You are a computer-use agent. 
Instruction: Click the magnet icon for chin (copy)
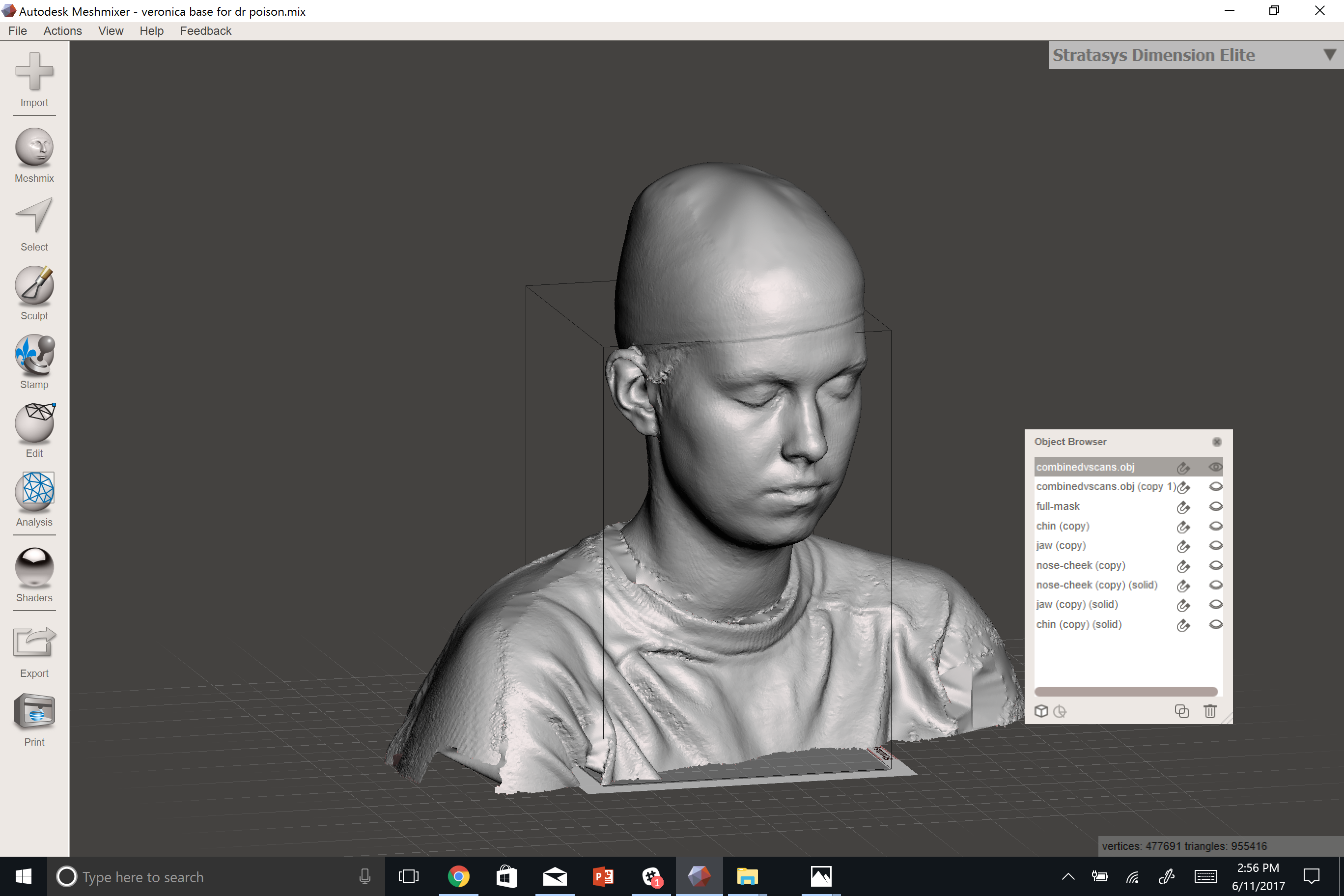pyautogui.click(x=1183, y=526)
